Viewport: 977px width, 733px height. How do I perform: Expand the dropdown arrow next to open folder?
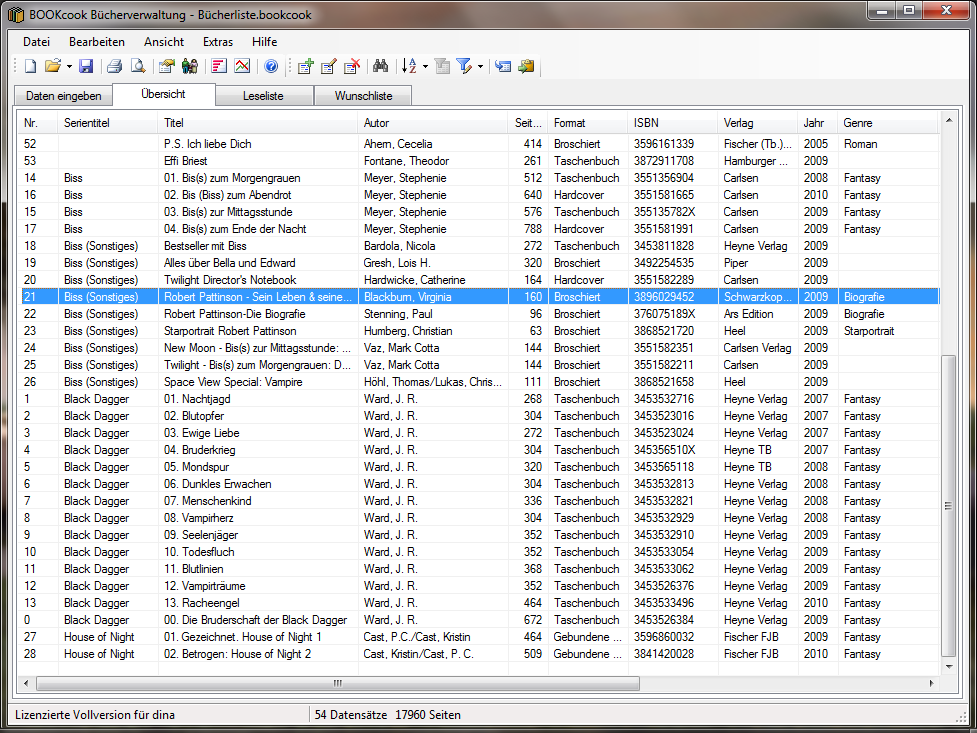(69, 67)
